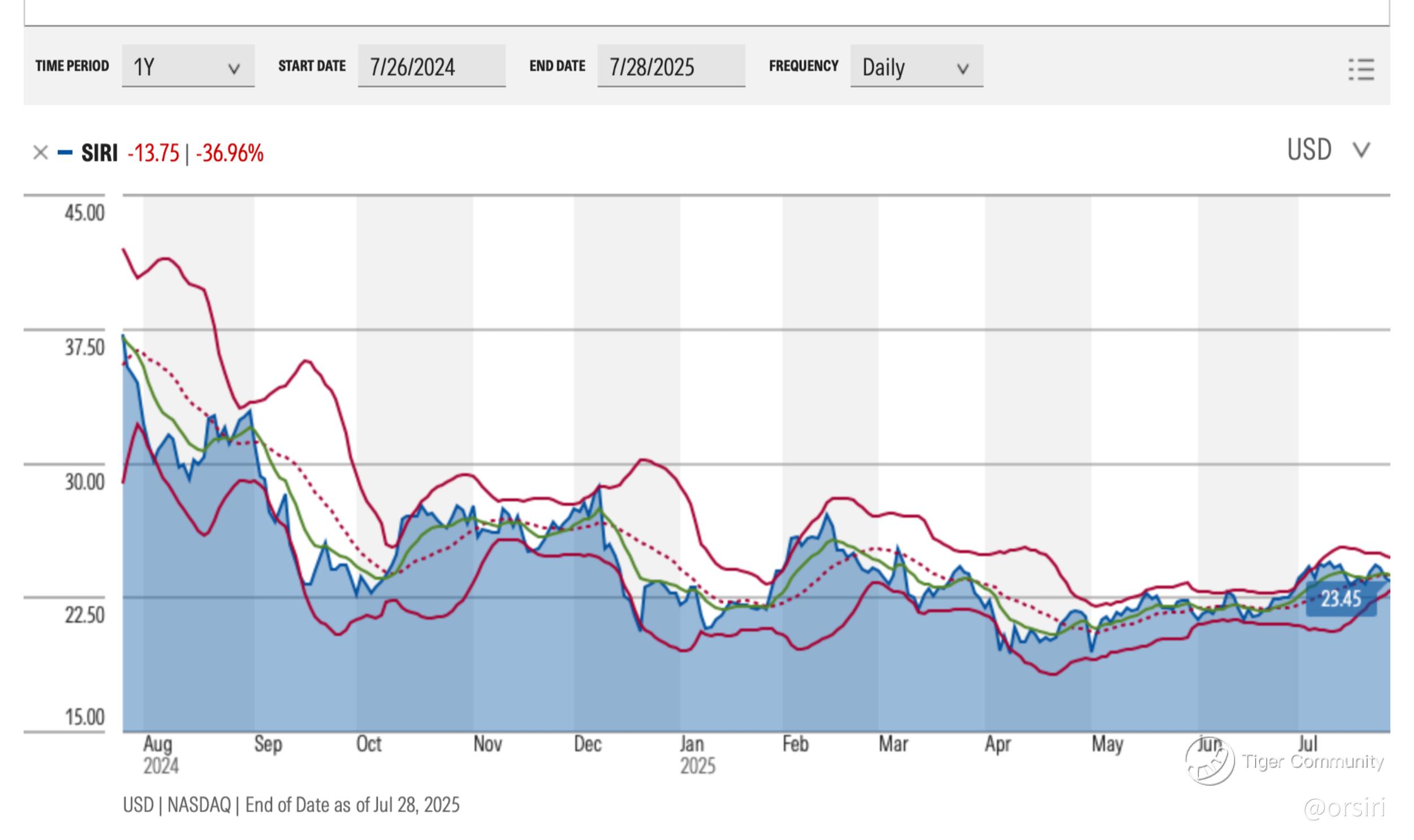Open the chart list menu icon
Image resolution: width=1414 pixels, height=840 pixels.
(x=1361, y=70)
